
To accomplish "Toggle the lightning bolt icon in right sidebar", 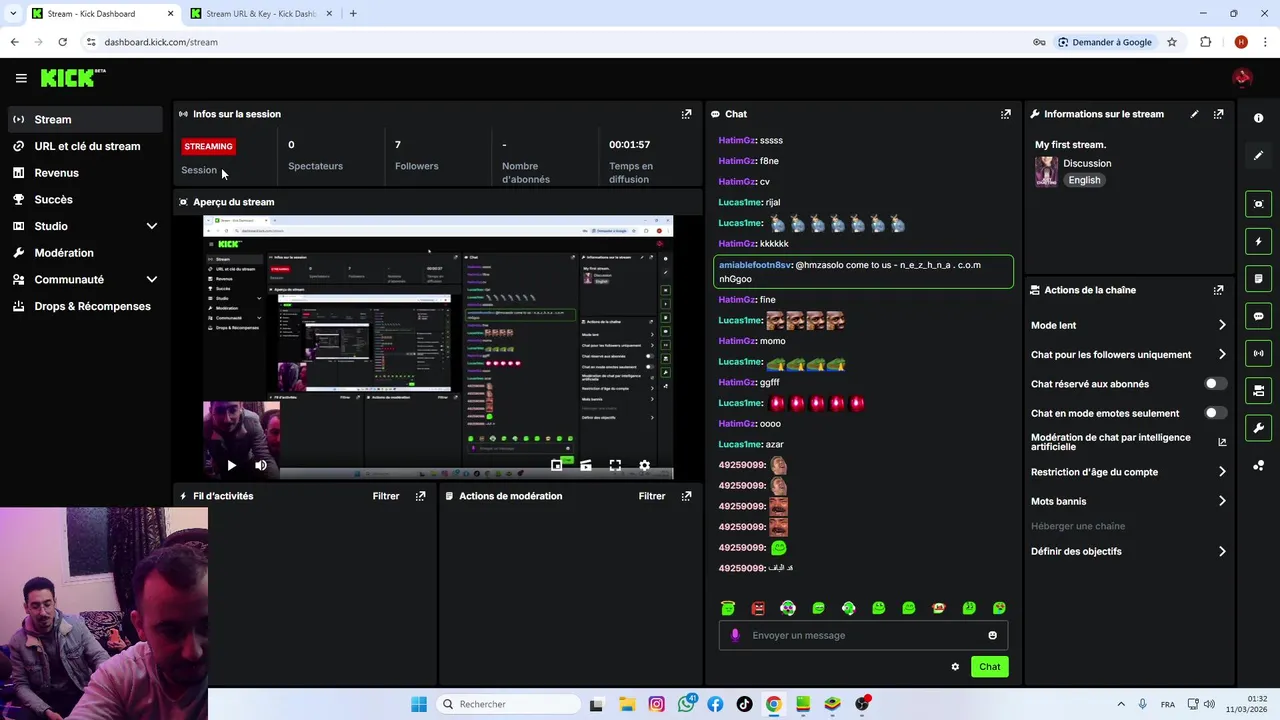I will pos(1258,241).
